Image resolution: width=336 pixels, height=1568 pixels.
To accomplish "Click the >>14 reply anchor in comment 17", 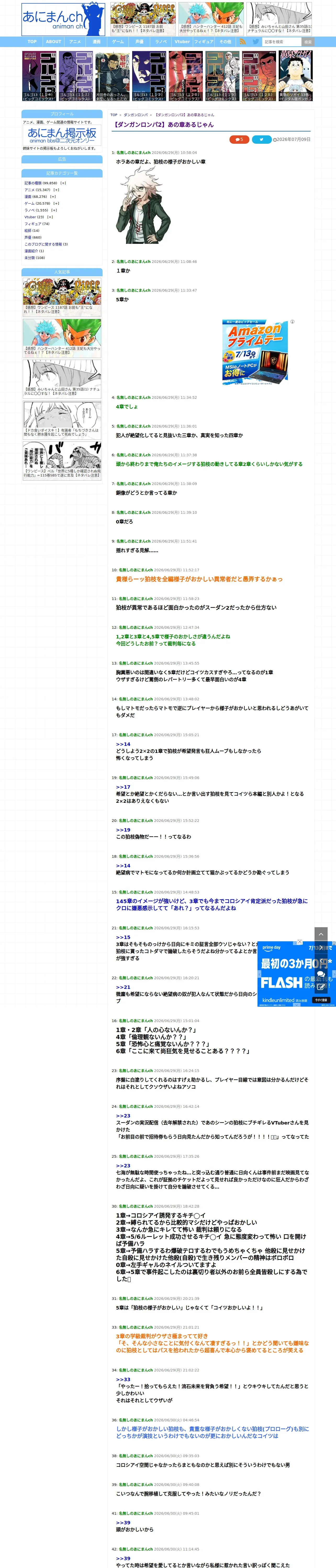I will [x=123, y=744].
